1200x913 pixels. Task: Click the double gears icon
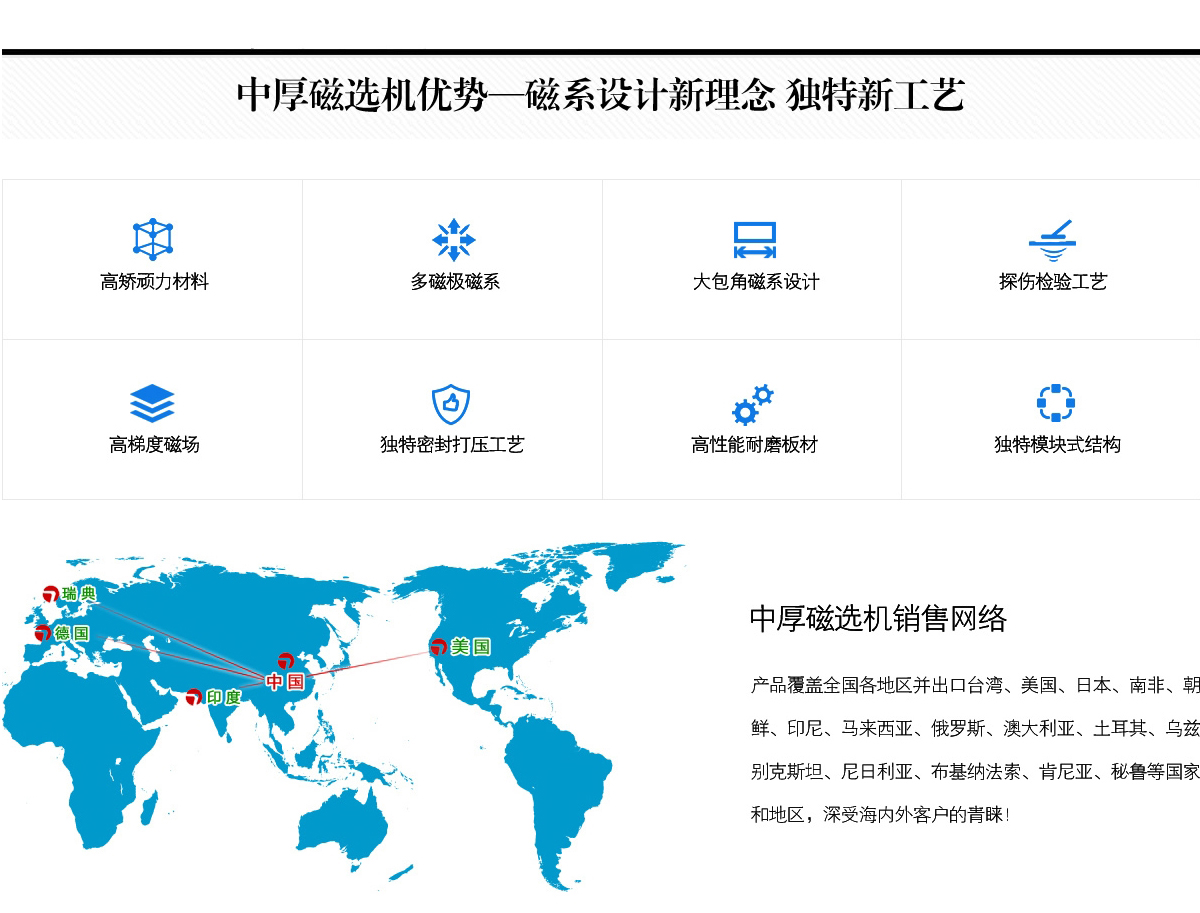pos(753,404)
